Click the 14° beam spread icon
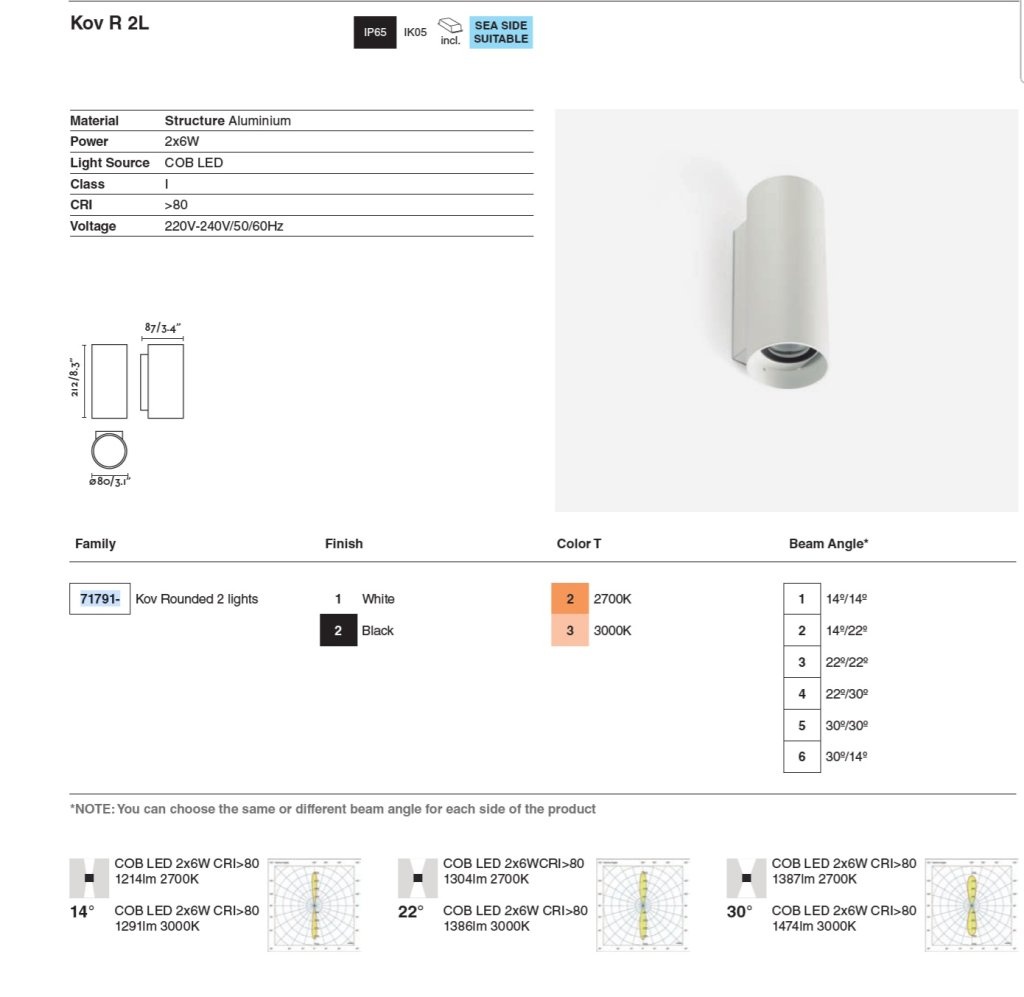This screenshot has height=997, width=1024. (x=89, y=878)
